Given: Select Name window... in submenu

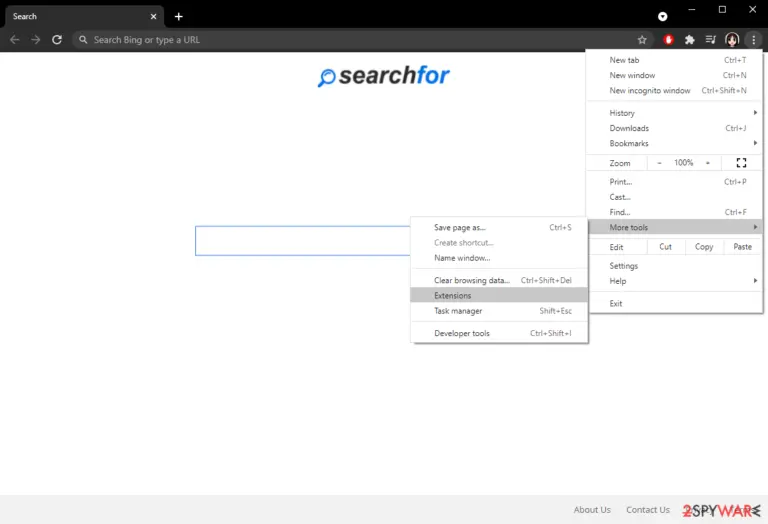Looking at the screenshot, I should [499, 258].
